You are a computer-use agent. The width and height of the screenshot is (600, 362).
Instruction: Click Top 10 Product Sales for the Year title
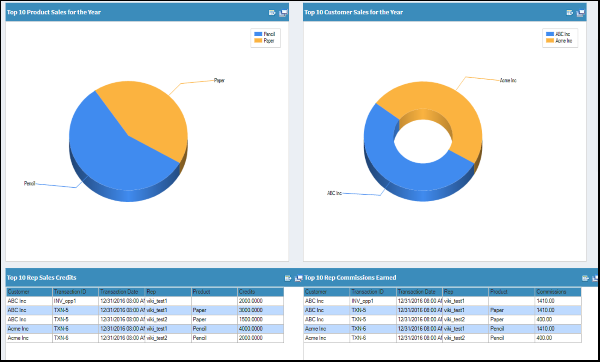point(54,12)
